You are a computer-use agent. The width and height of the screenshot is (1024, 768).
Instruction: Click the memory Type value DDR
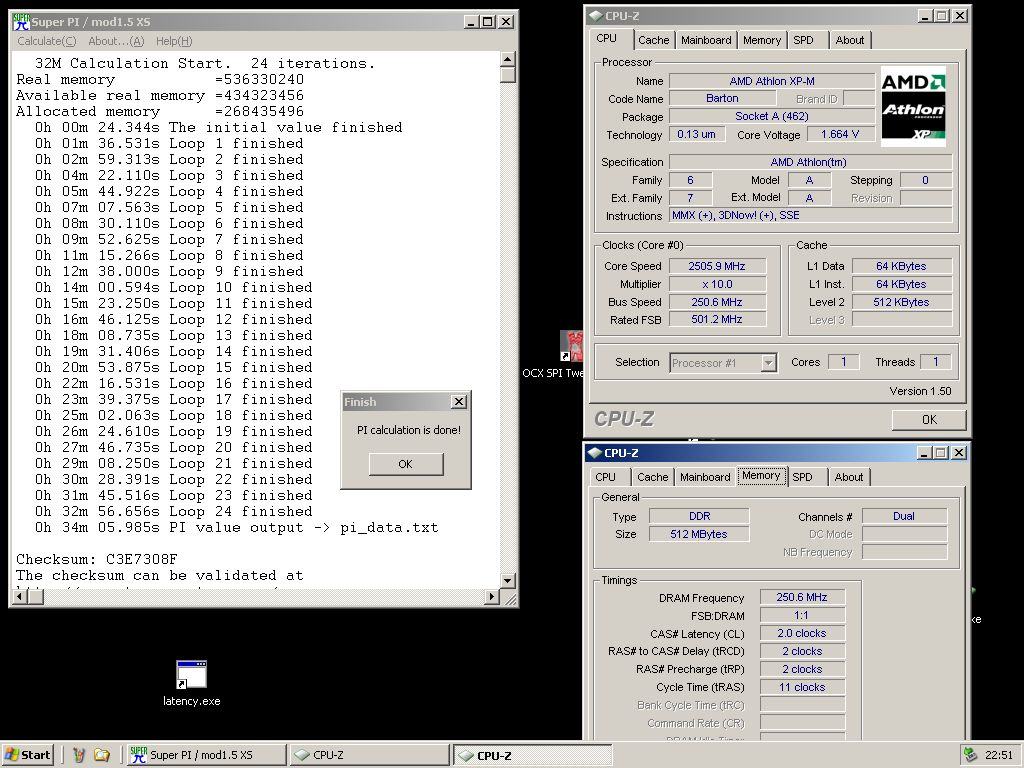pyautogui.click(x=699, y=516)
